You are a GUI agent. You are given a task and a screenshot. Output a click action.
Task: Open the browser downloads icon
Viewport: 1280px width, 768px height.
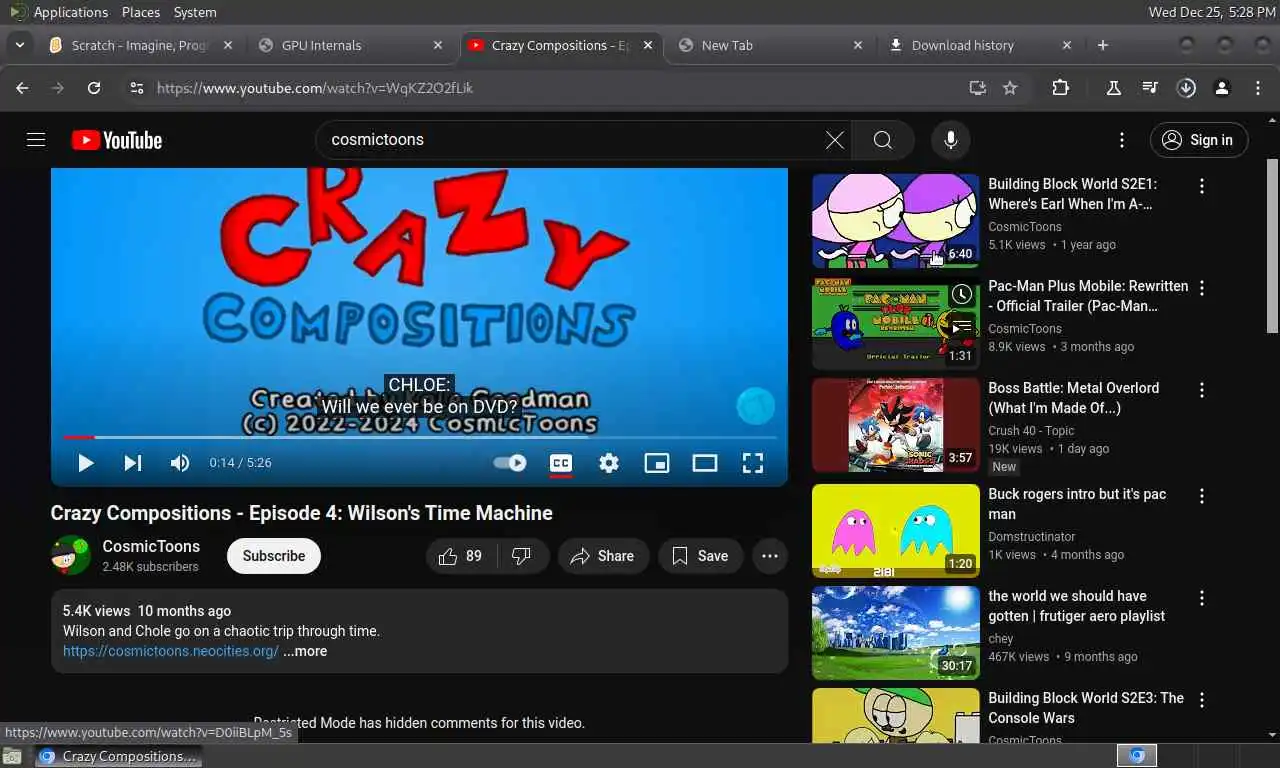1186,88
